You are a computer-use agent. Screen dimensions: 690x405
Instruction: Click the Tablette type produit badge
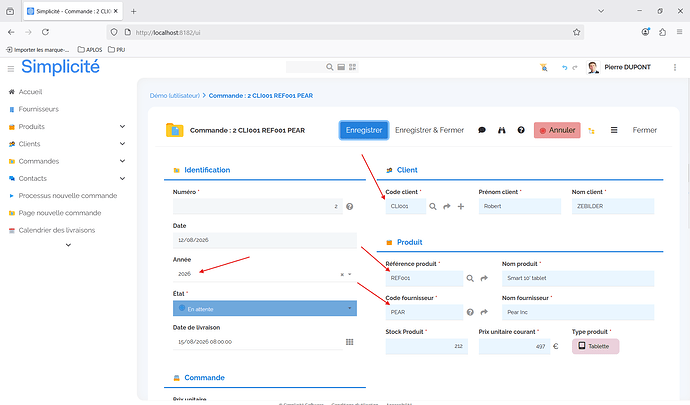[x=595, y=346]
